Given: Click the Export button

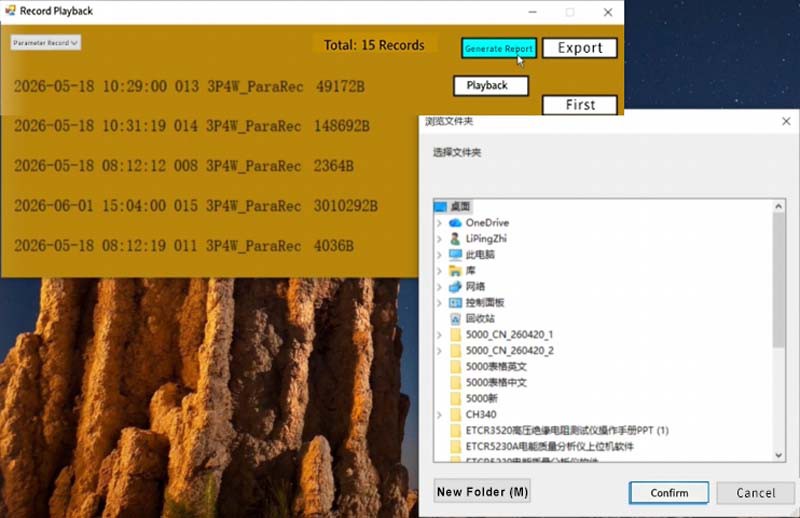Looking at the screenshot, I should click(x=580, y=48).
